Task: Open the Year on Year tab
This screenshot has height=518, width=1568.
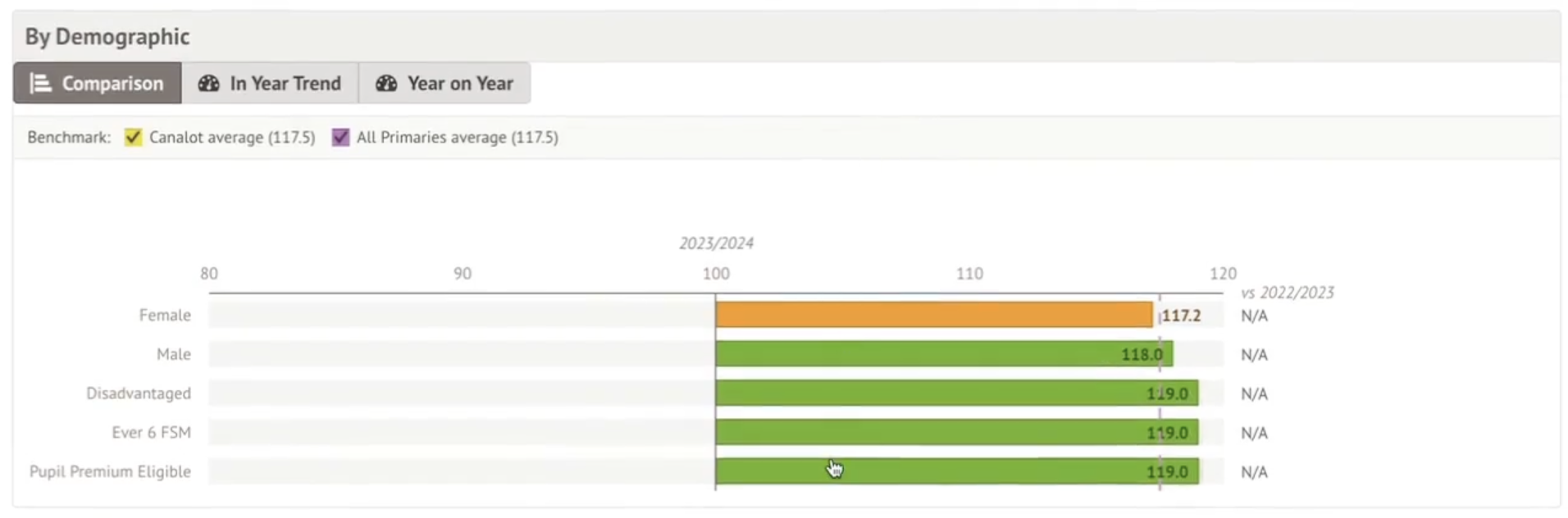Action: tap(444, 84)
